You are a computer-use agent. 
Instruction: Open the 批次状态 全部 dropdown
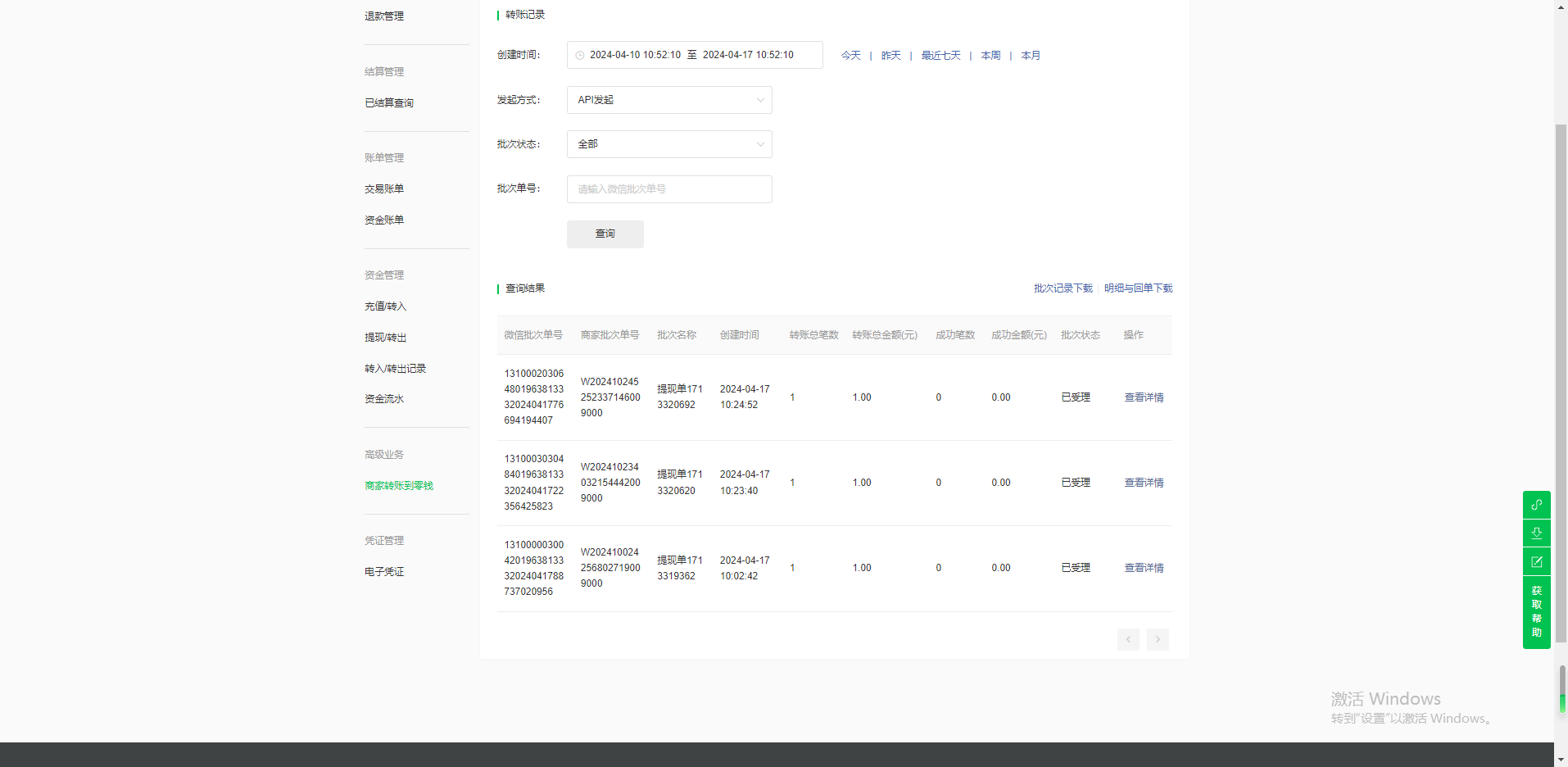tap(669, 144)
